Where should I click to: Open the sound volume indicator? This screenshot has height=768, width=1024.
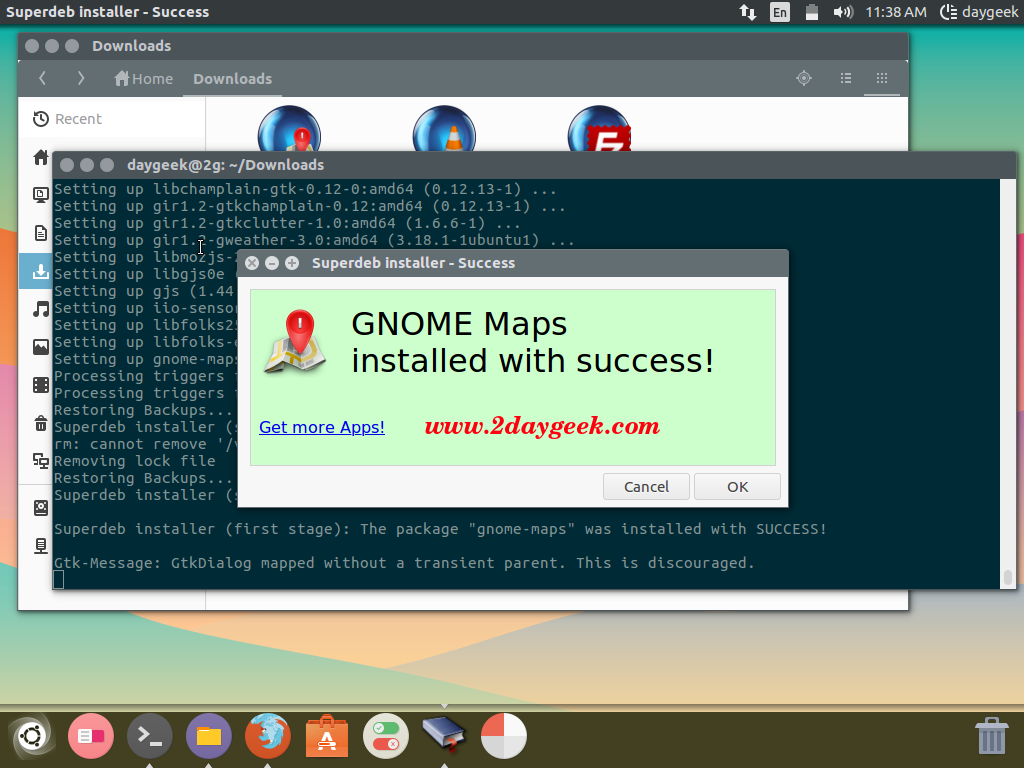pos(842,12)
